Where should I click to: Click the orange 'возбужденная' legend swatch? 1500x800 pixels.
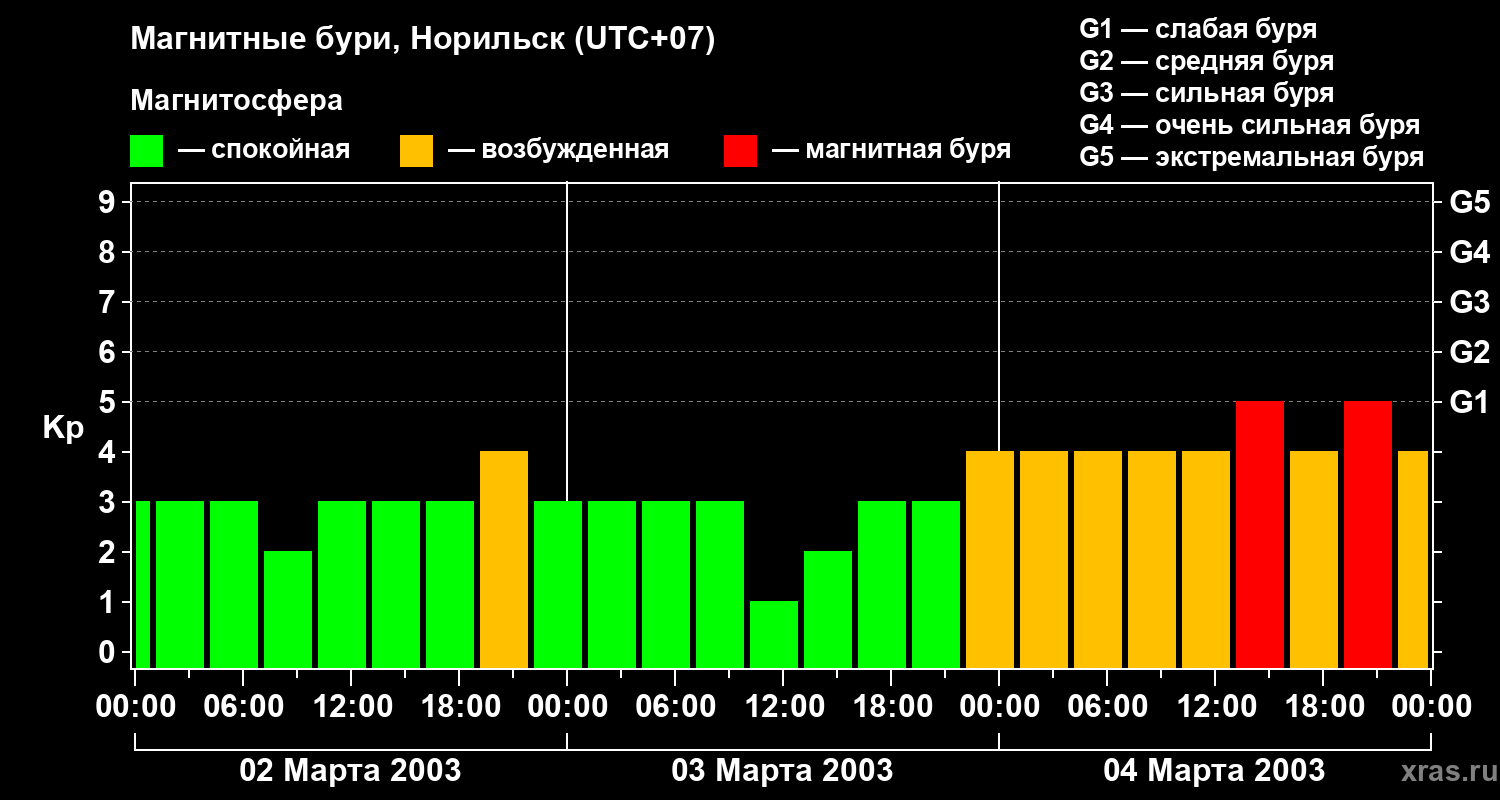417,151
